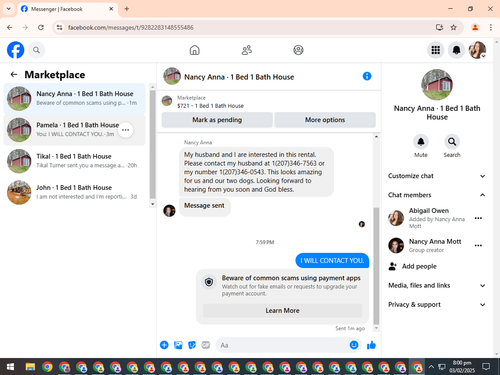The image size is (500, 375).
Task: Open Windows Start menu
Action: pyautogui.click(x=10, y=367)
